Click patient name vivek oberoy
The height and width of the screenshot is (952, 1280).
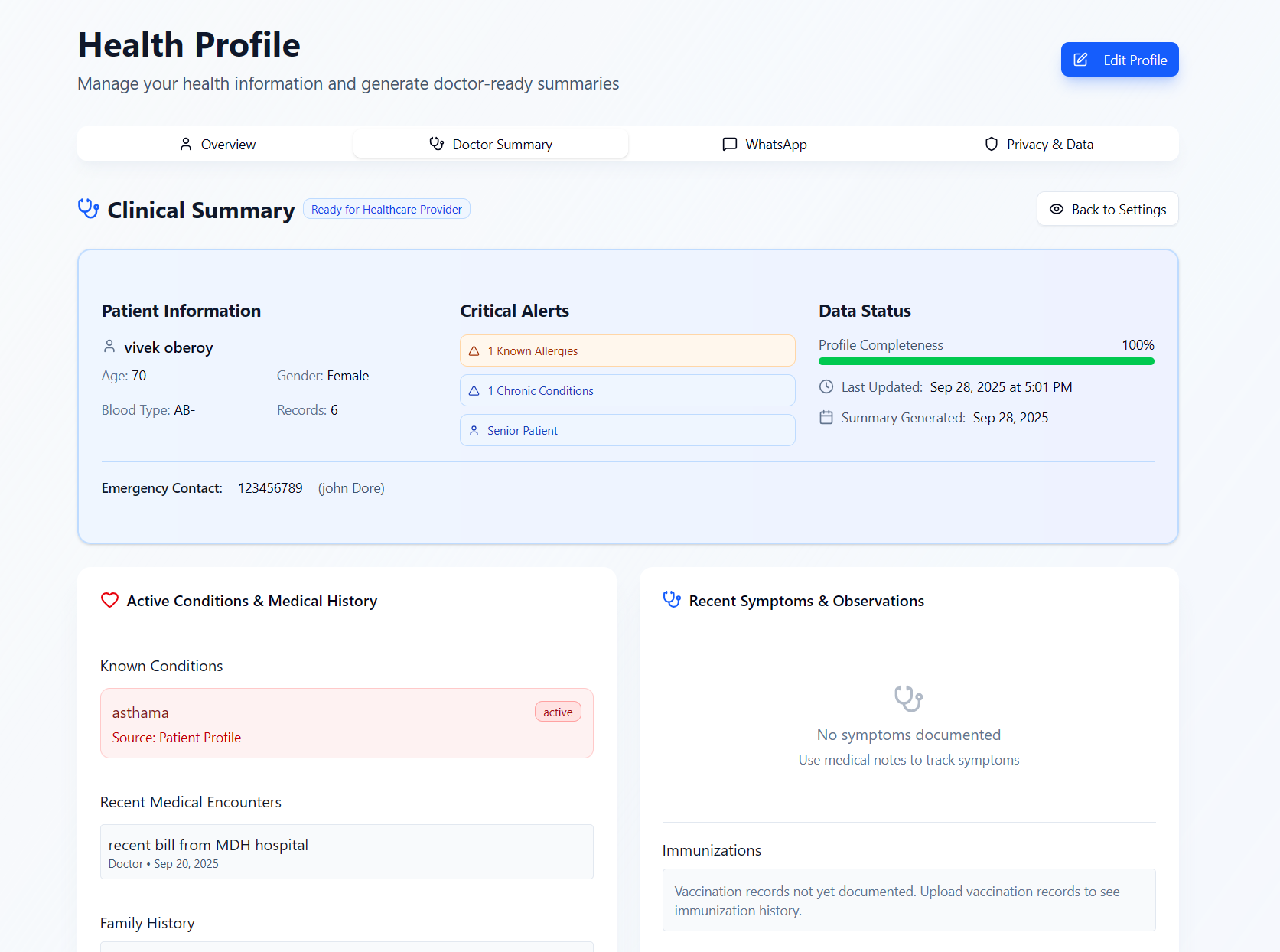tap(168, 347)
